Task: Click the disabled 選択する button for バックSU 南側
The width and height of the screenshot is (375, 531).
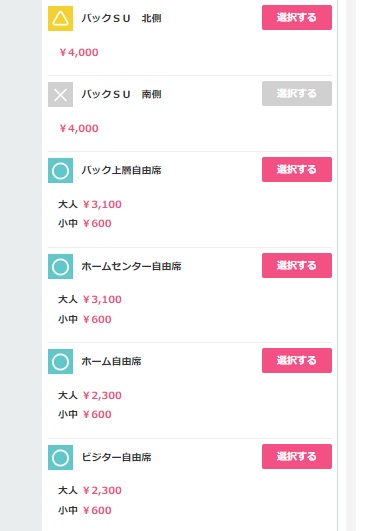Action: (297, 93)
